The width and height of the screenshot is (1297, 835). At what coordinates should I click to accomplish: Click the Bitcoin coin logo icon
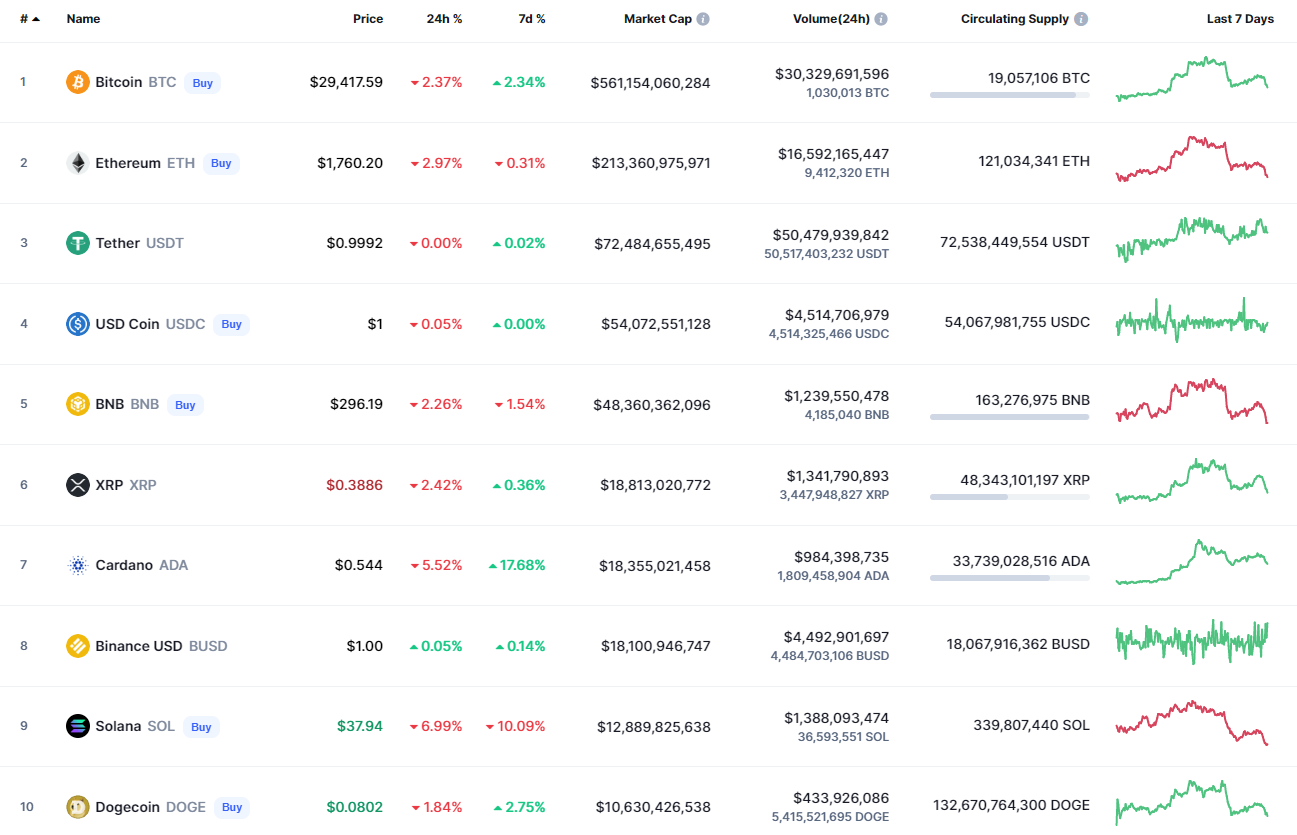pyautogui.click(x=78, y=82)
